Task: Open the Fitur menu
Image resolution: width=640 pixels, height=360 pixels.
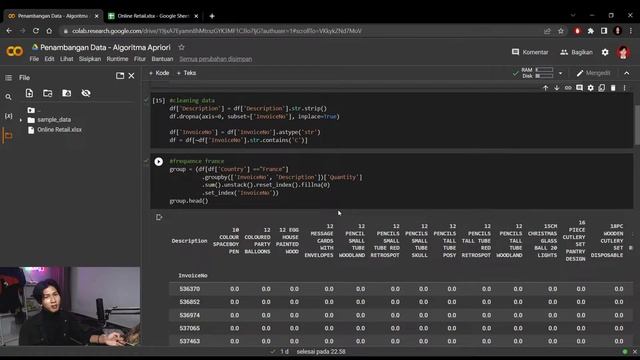Action: 140,59
